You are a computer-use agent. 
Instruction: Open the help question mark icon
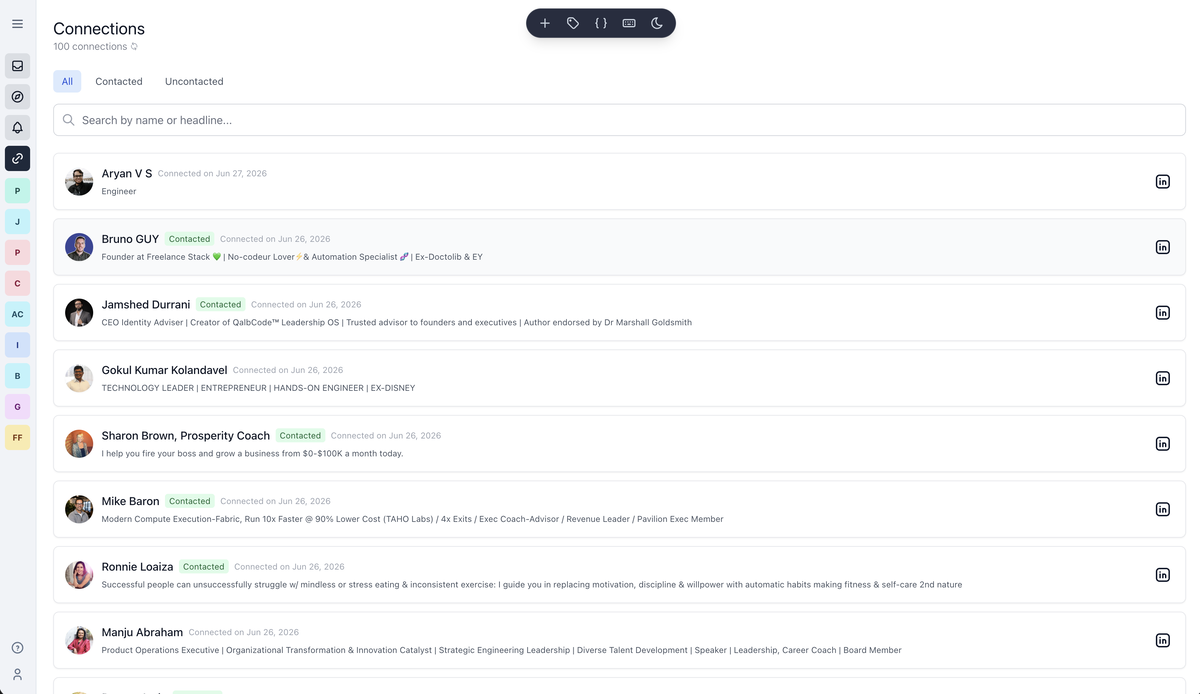[17, 648]
